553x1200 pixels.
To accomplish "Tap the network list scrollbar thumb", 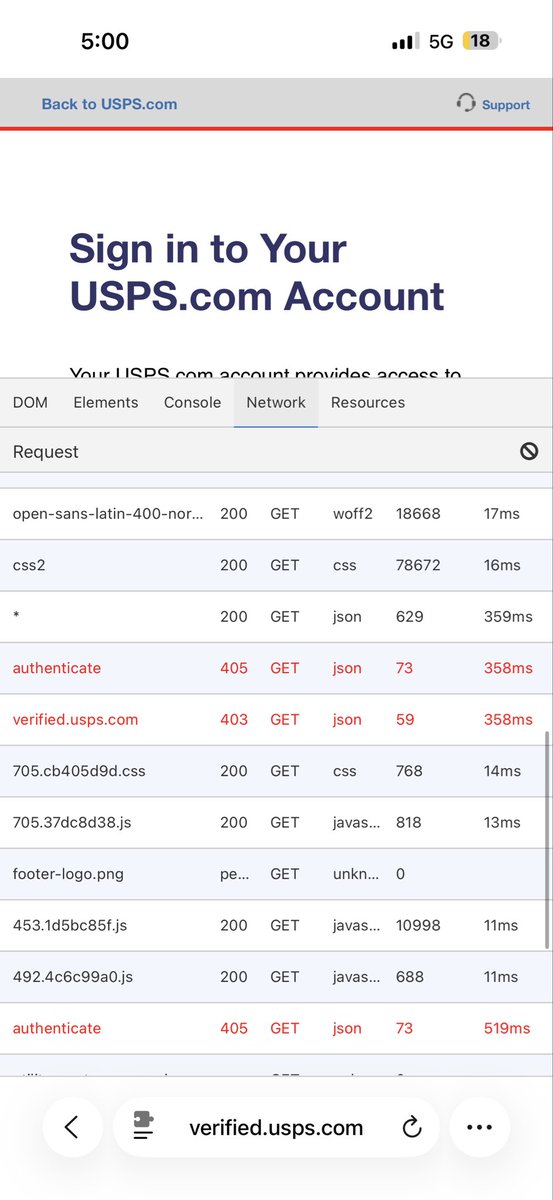I will point(547,840).
